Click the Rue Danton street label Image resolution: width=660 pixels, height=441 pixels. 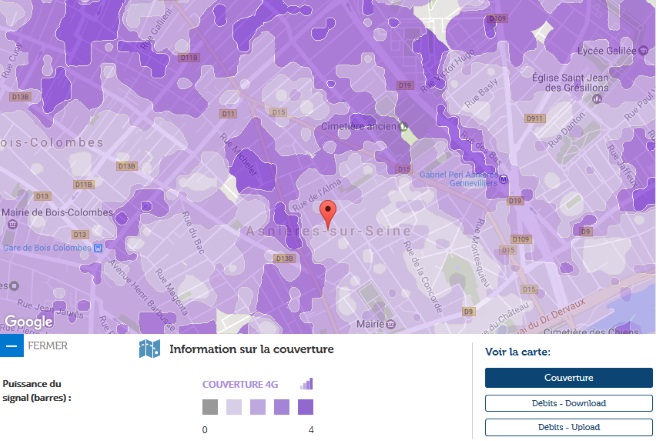[567, 129]
